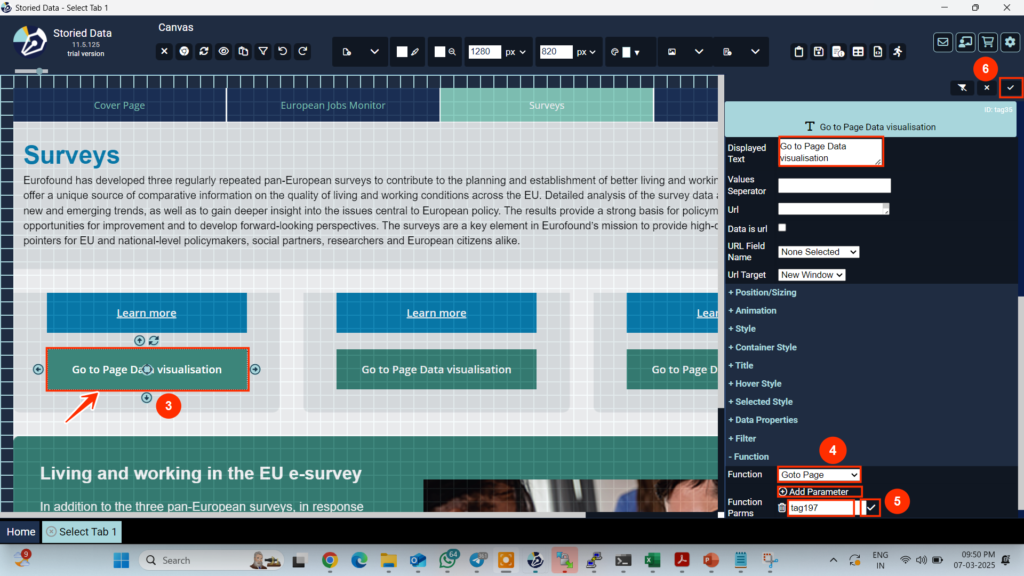Image resolution: width=1024 pixels, height=576 pixels.
Task: Open the Url Target dropdown
Action: pyautogui.click(x=812, y=275)
